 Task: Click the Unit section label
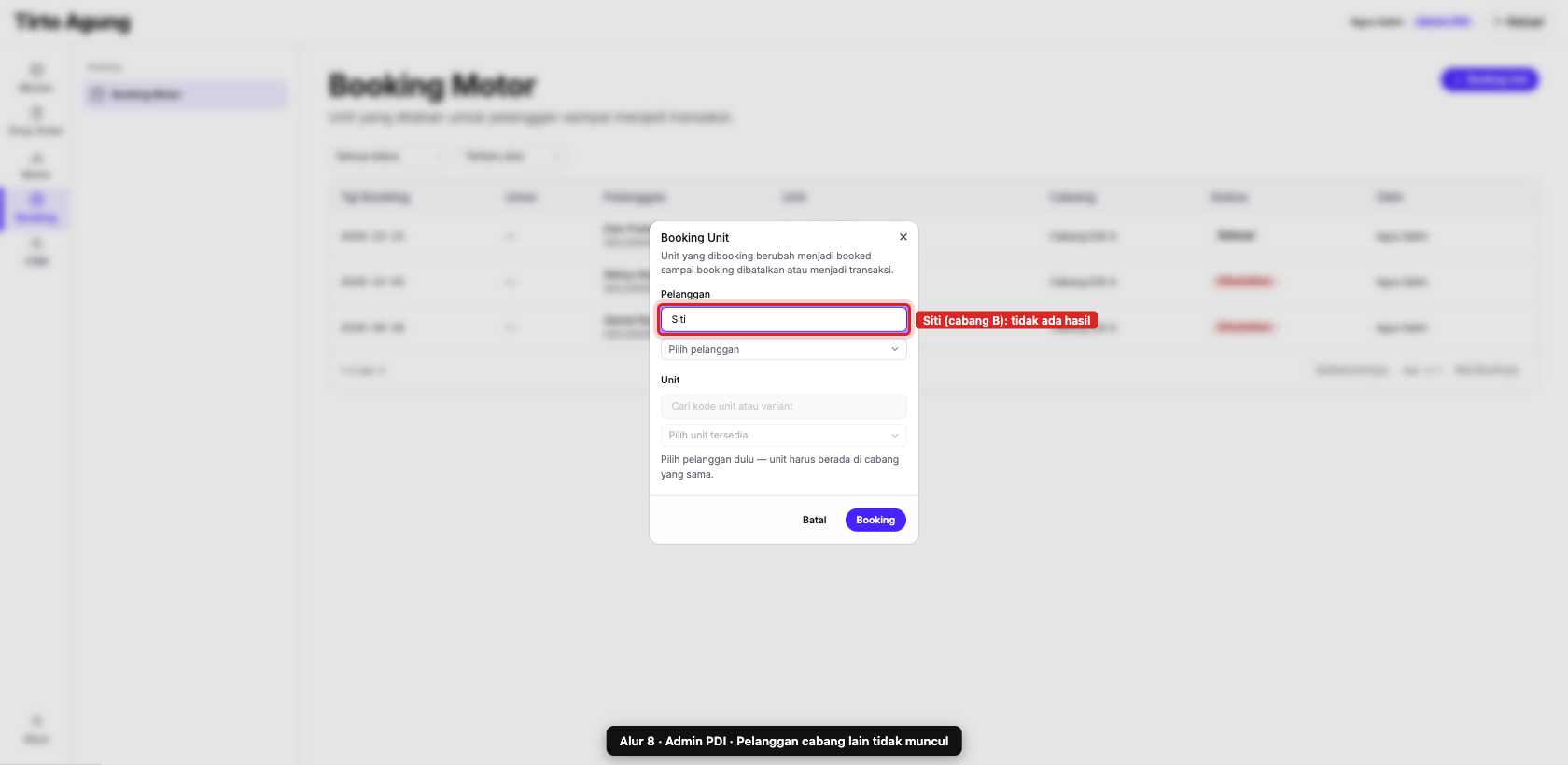[670, 380]
